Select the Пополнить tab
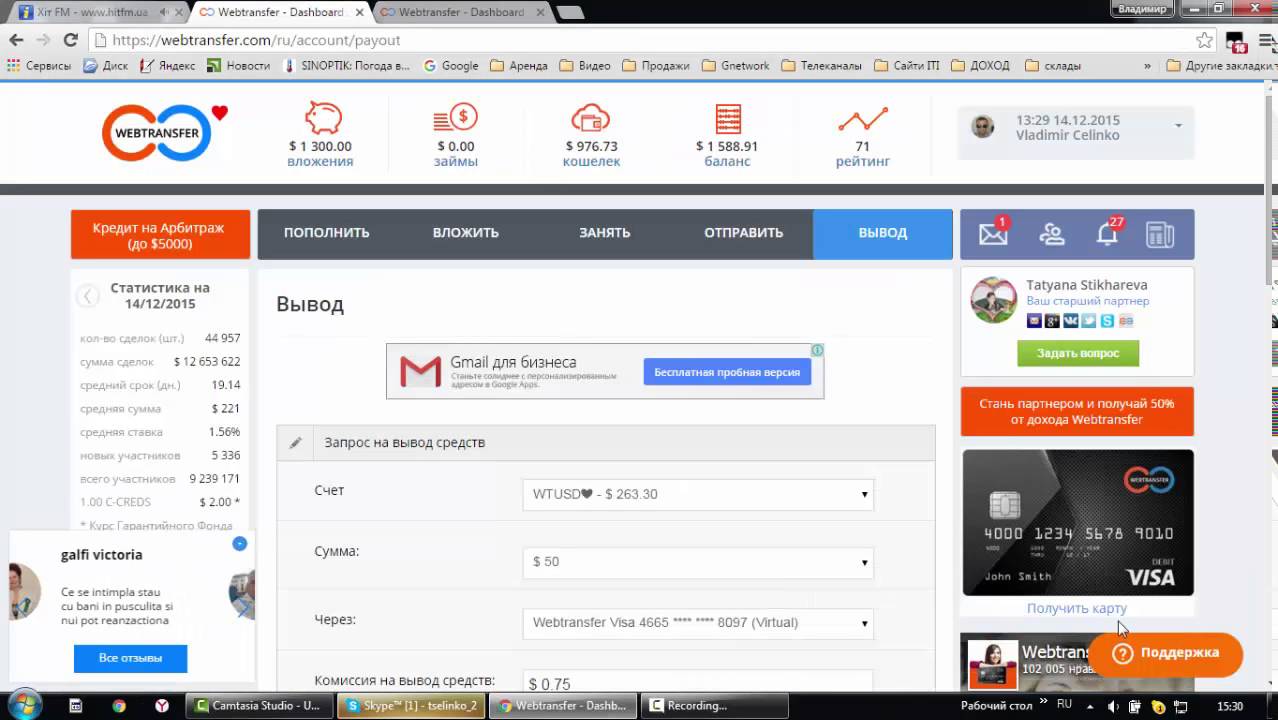 click(x=326, y=233)
